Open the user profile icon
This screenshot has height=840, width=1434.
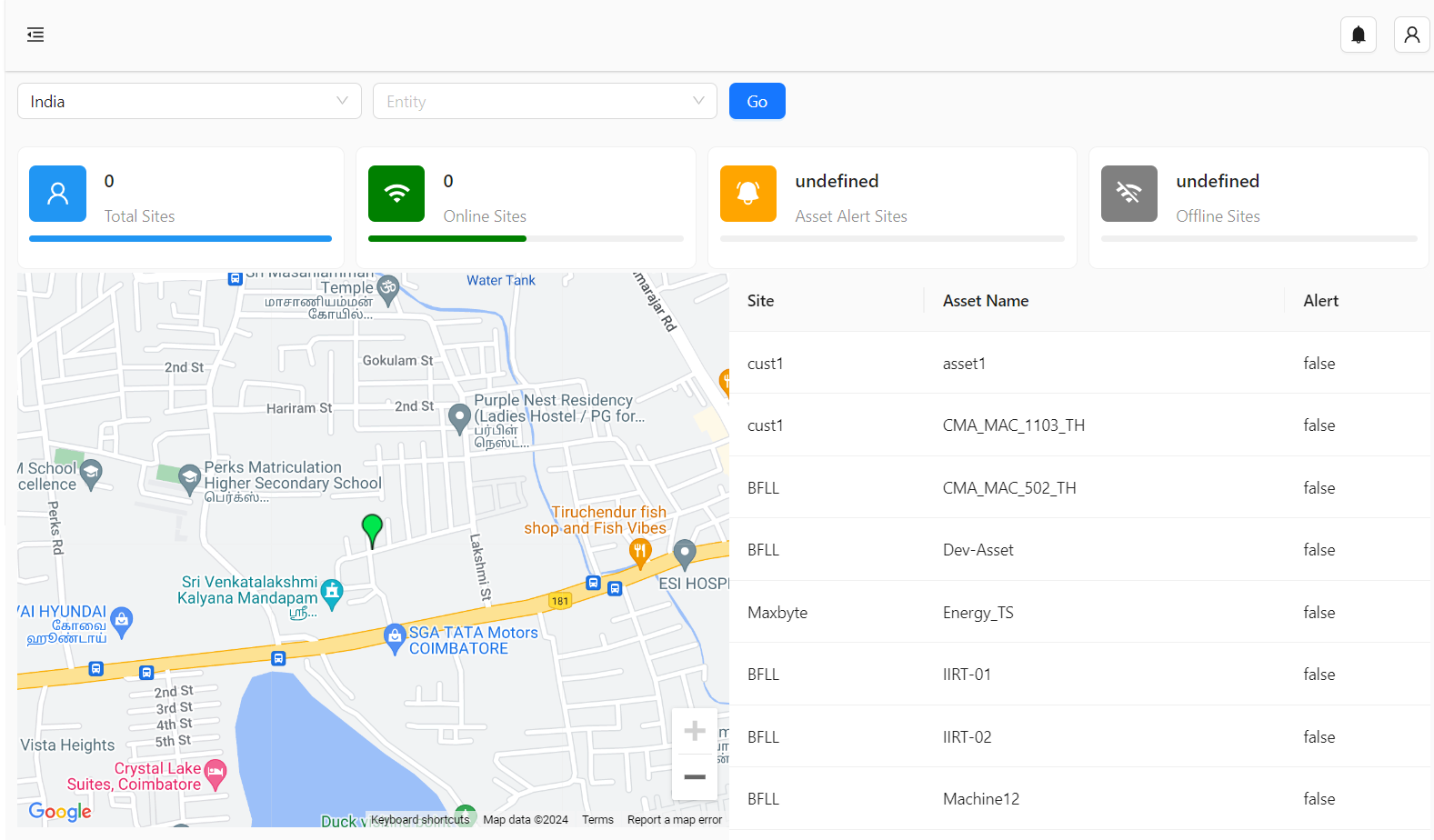point(1411,35)
